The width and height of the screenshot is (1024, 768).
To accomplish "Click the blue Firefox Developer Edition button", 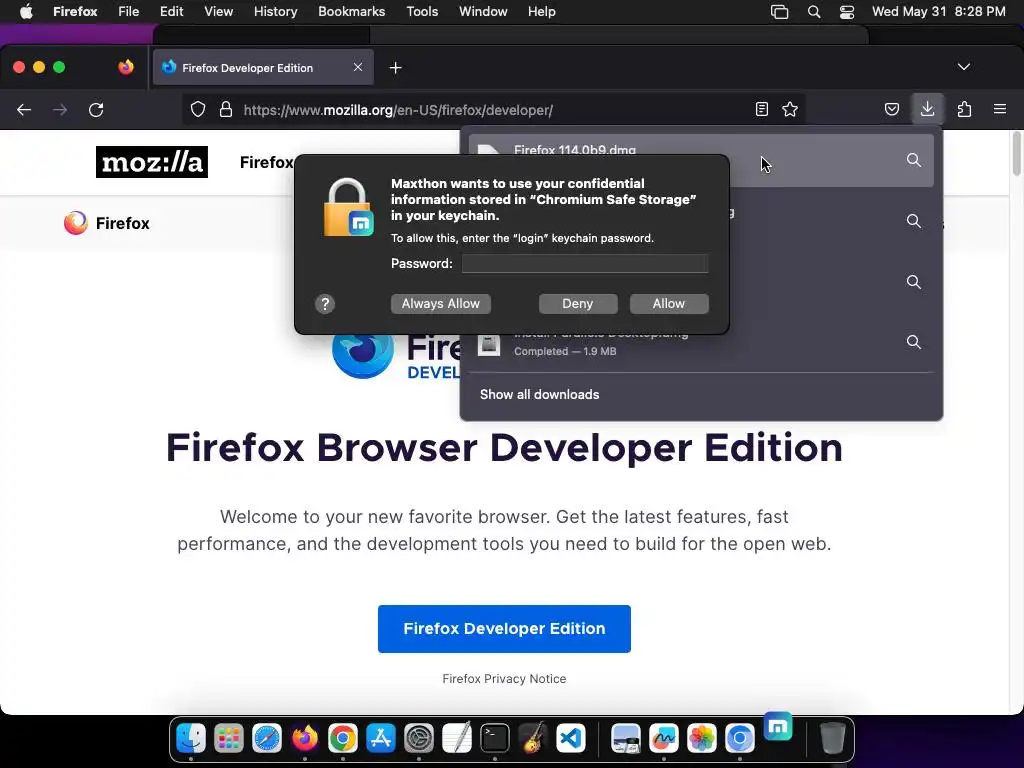I will click(504, 628).
